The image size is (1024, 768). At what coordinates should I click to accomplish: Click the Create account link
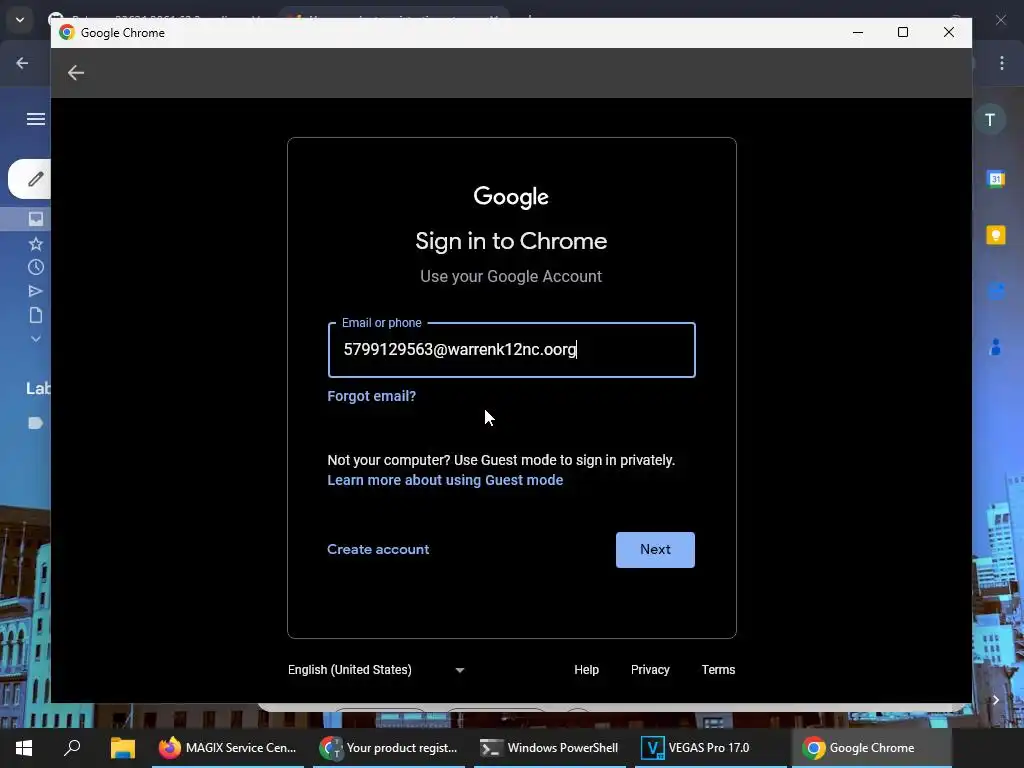(378, 550)
